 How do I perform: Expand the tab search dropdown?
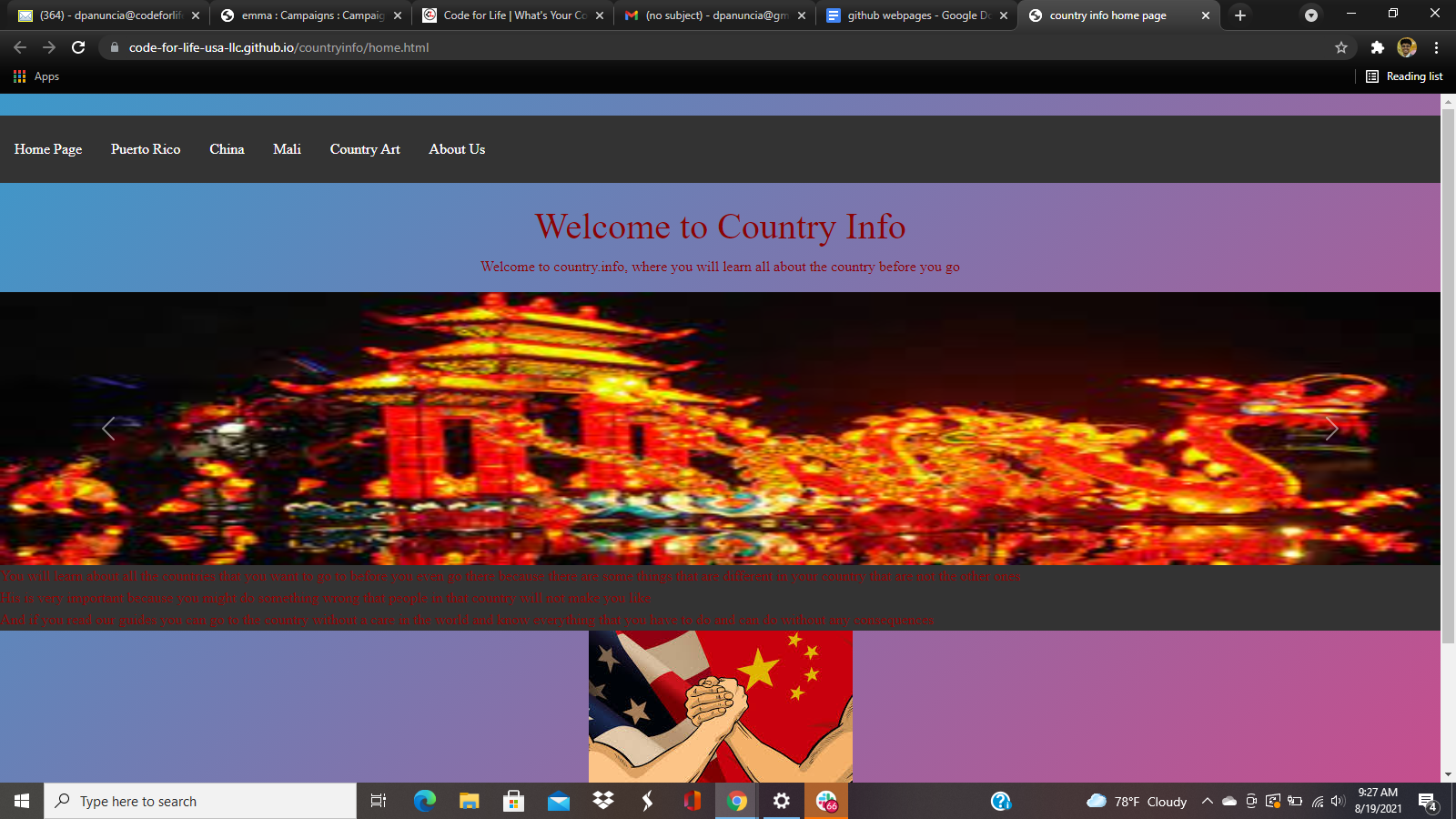coord(1310,15)
